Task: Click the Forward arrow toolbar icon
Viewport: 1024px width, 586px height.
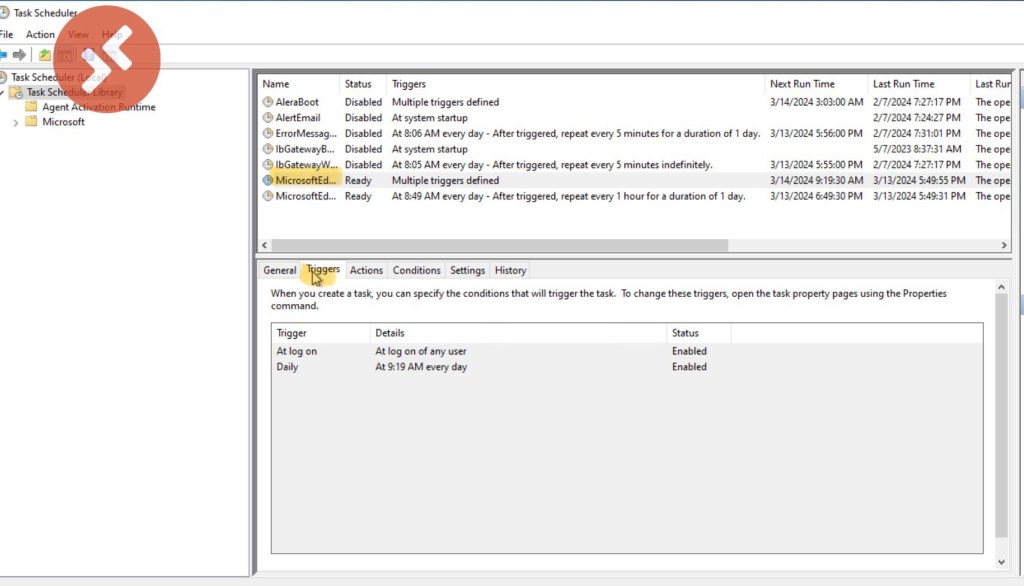Action: [19, 55]
